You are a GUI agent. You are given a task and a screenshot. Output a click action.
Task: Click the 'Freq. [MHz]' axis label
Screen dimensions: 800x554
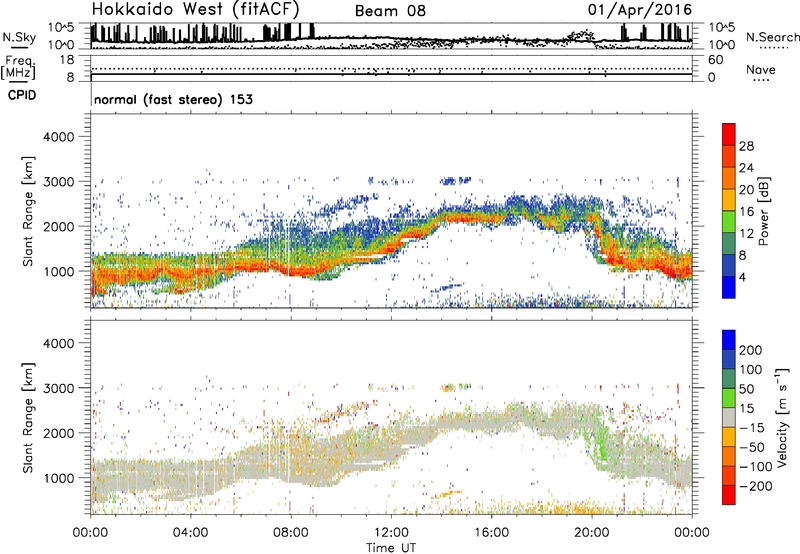pyautogui.click(x=18, y=67)
